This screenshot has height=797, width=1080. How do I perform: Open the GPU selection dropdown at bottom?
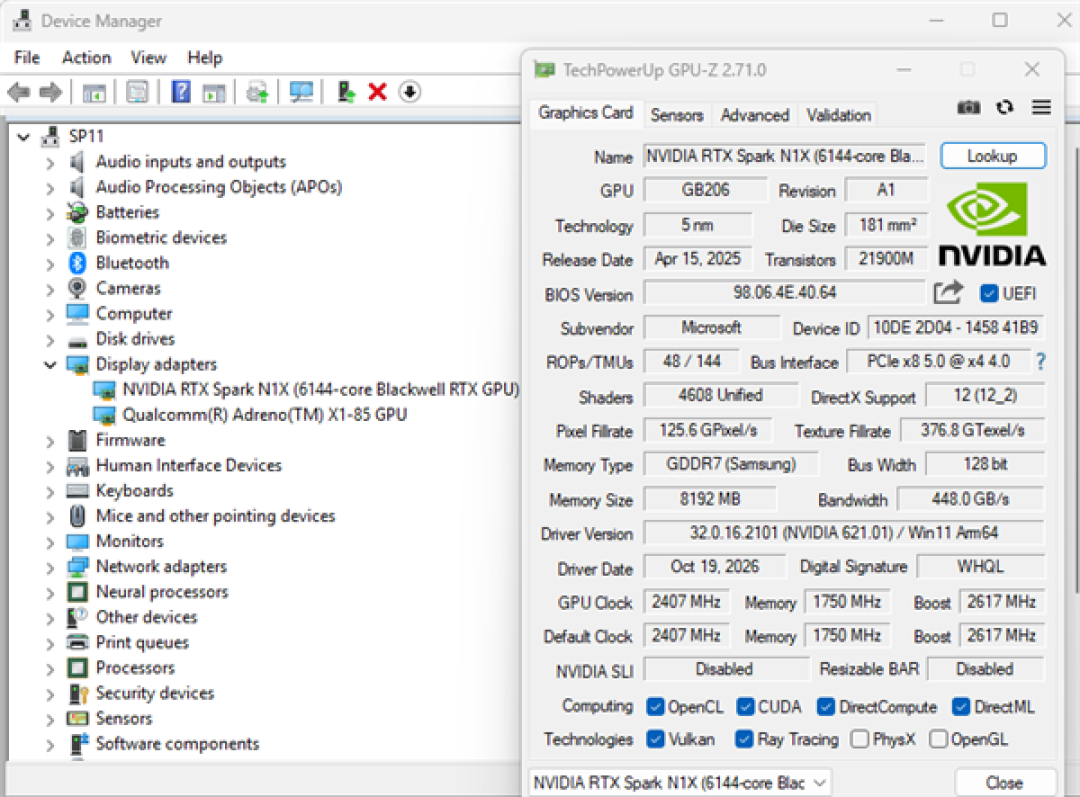coord(680,783)
